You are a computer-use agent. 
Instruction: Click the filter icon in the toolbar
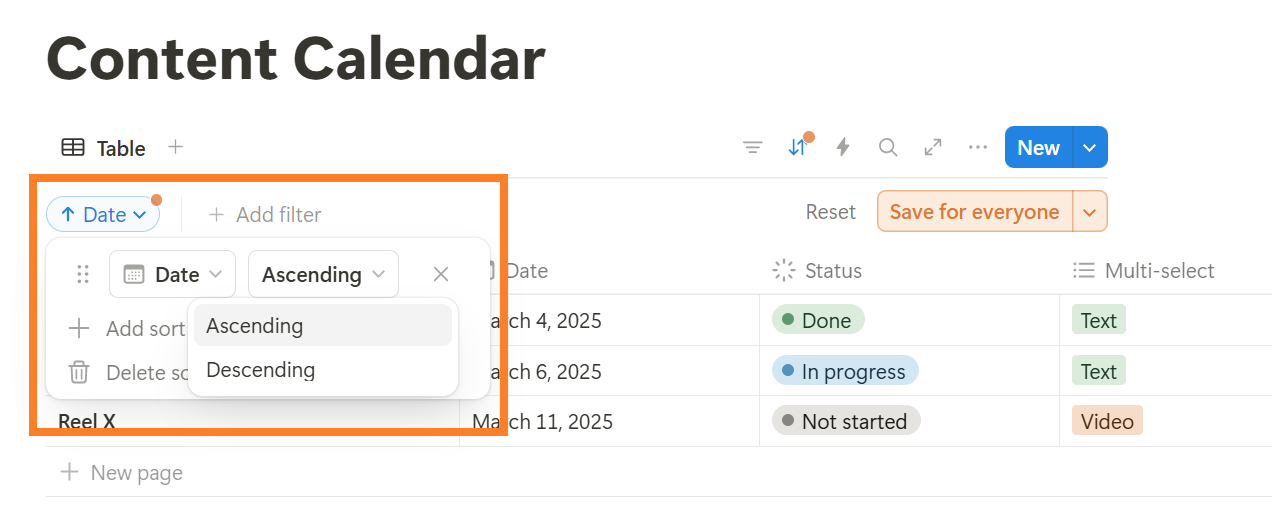(x=753, y=148)
